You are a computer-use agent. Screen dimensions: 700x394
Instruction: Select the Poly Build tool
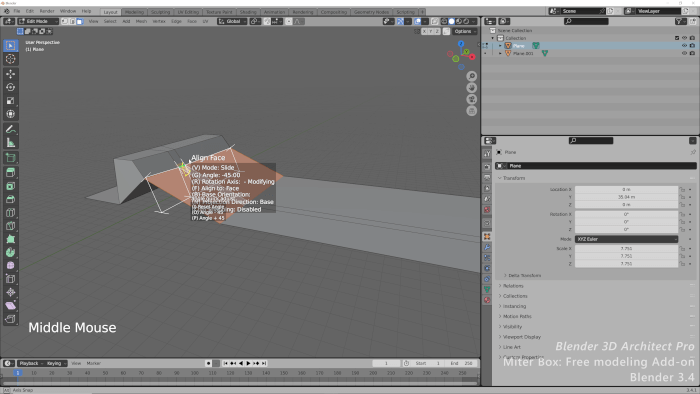click(x=11, y=239)
